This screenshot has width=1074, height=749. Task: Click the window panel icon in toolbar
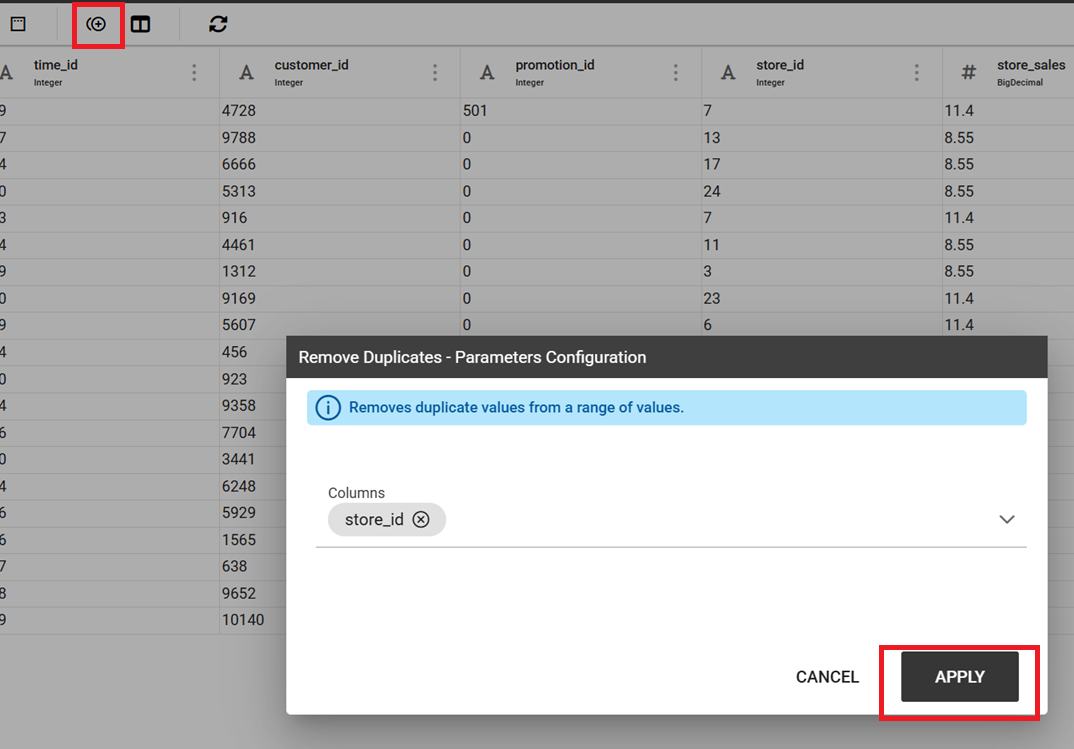[x=18, y=25]
